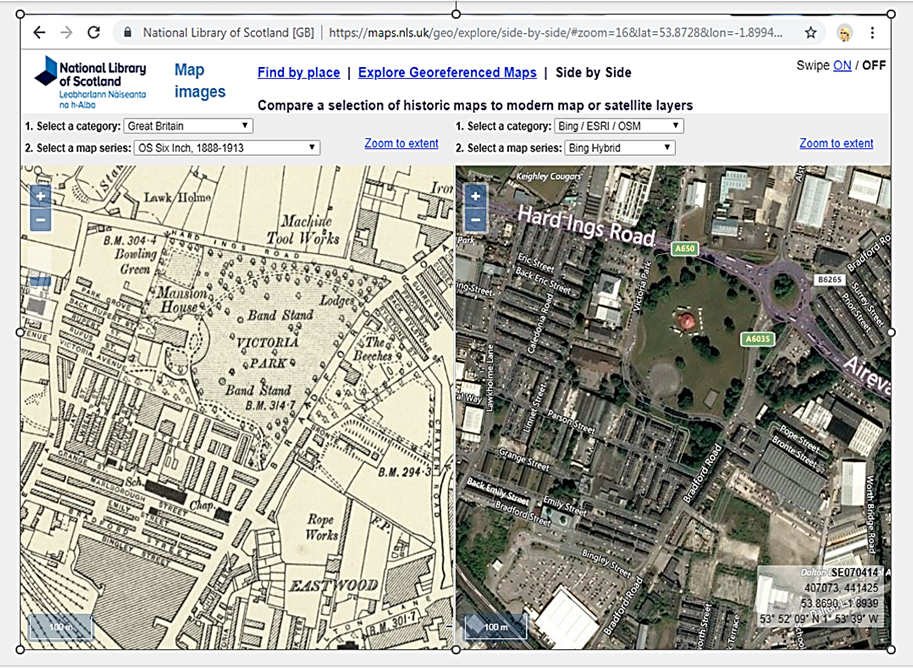Bookmark page with the star icon
Screen dimensions: 913x668
pos(811,32)
